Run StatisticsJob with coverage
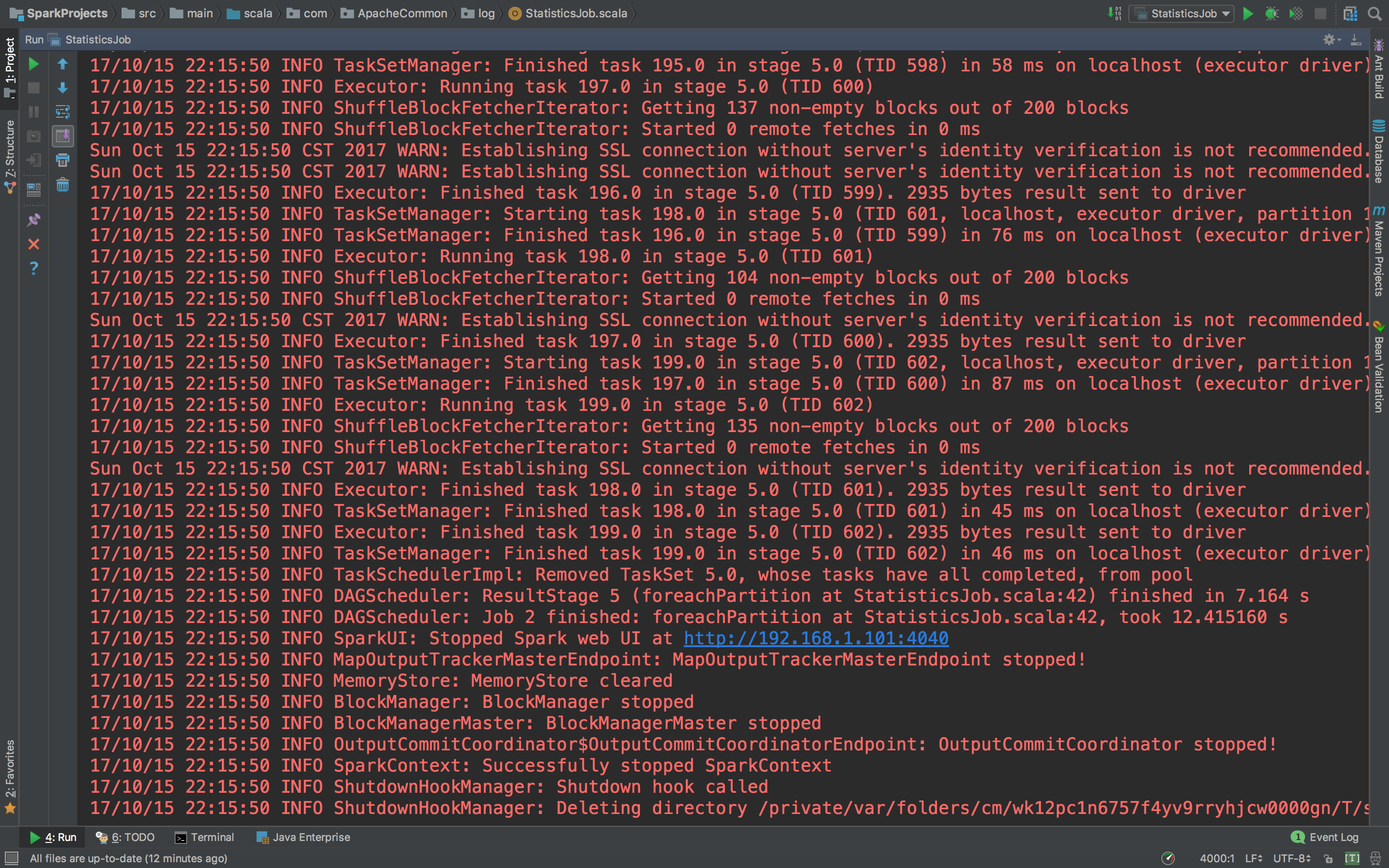The height and width of the screenshot is (868, 1389). click(1295, 13)
